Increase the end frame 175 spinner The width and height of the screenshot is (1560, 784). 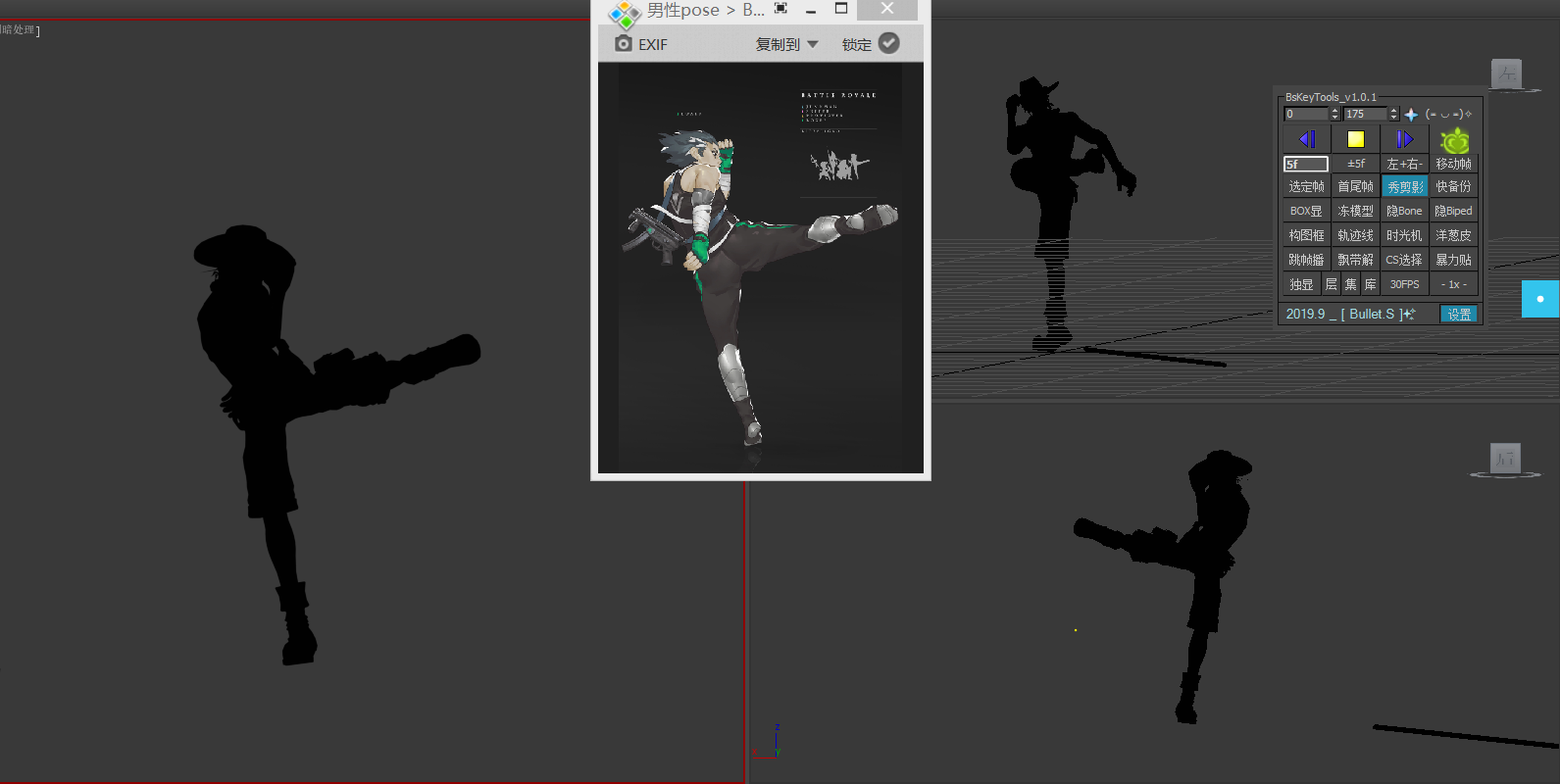click(x=1393, y=111)
